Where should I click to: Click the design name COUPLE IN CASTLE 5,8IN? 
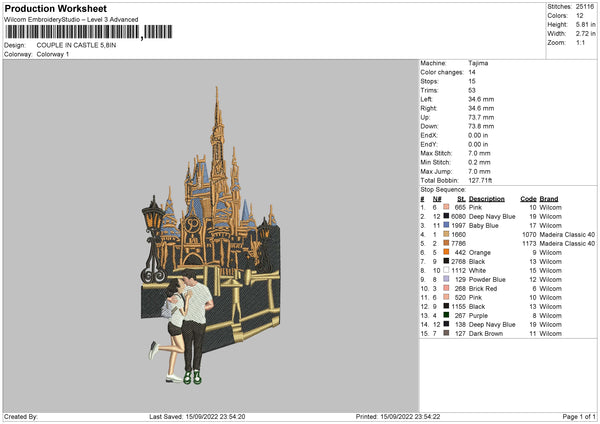[x=80, y=45]
